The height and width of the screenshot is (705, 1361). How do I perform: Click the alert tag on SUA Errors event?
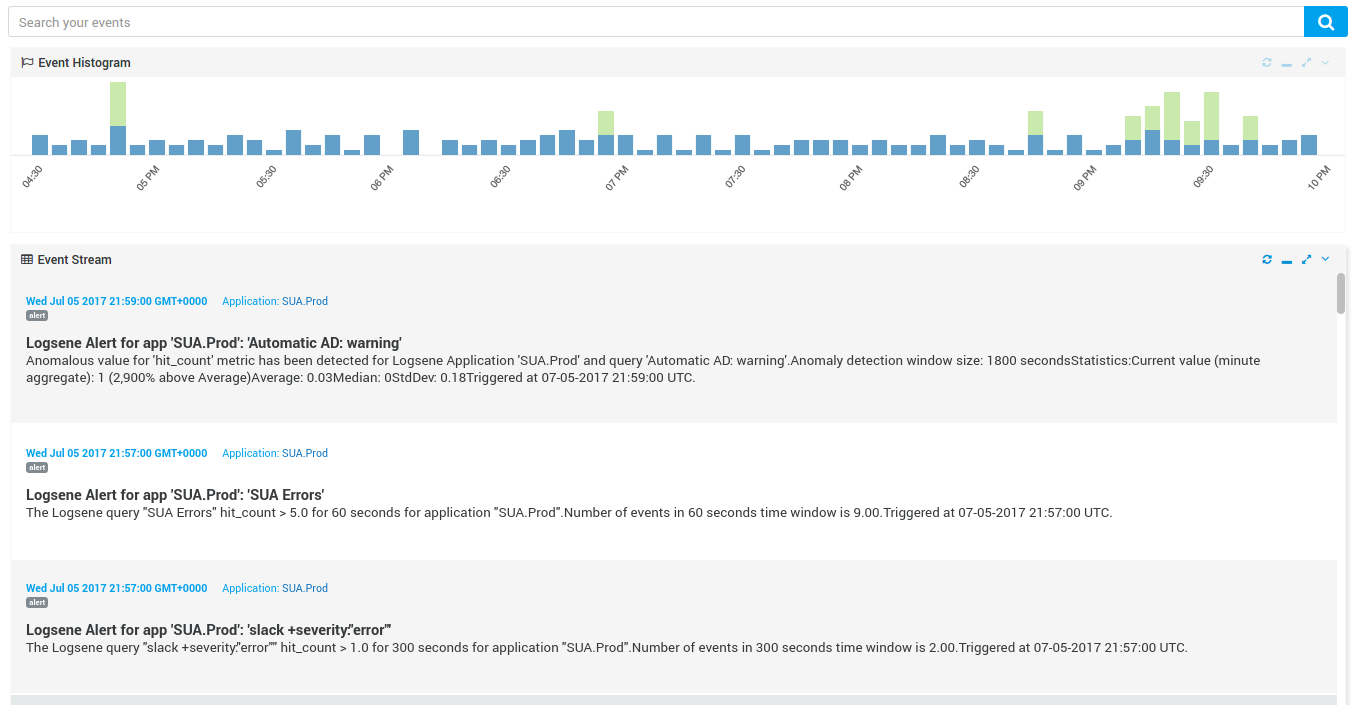(x=37, y=467)
